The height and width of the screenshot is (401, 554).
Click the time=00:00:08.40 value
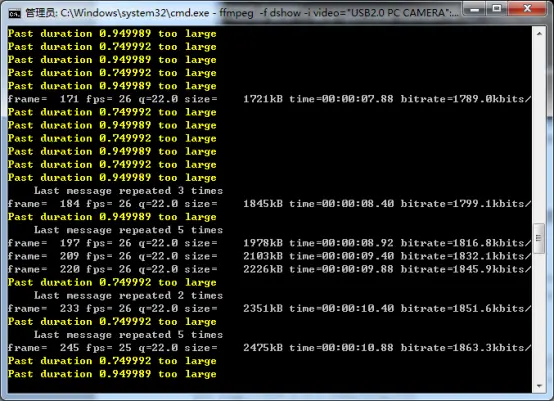coord(342,204)
